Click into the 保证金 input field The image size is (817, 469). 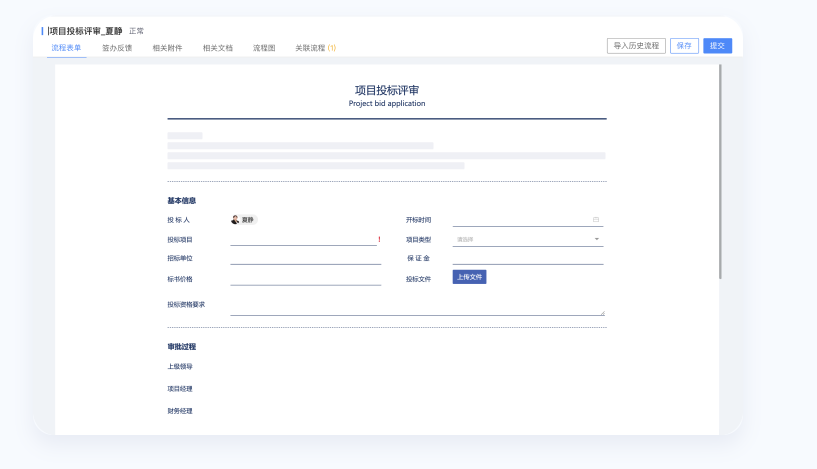click(x=527, y=258)
